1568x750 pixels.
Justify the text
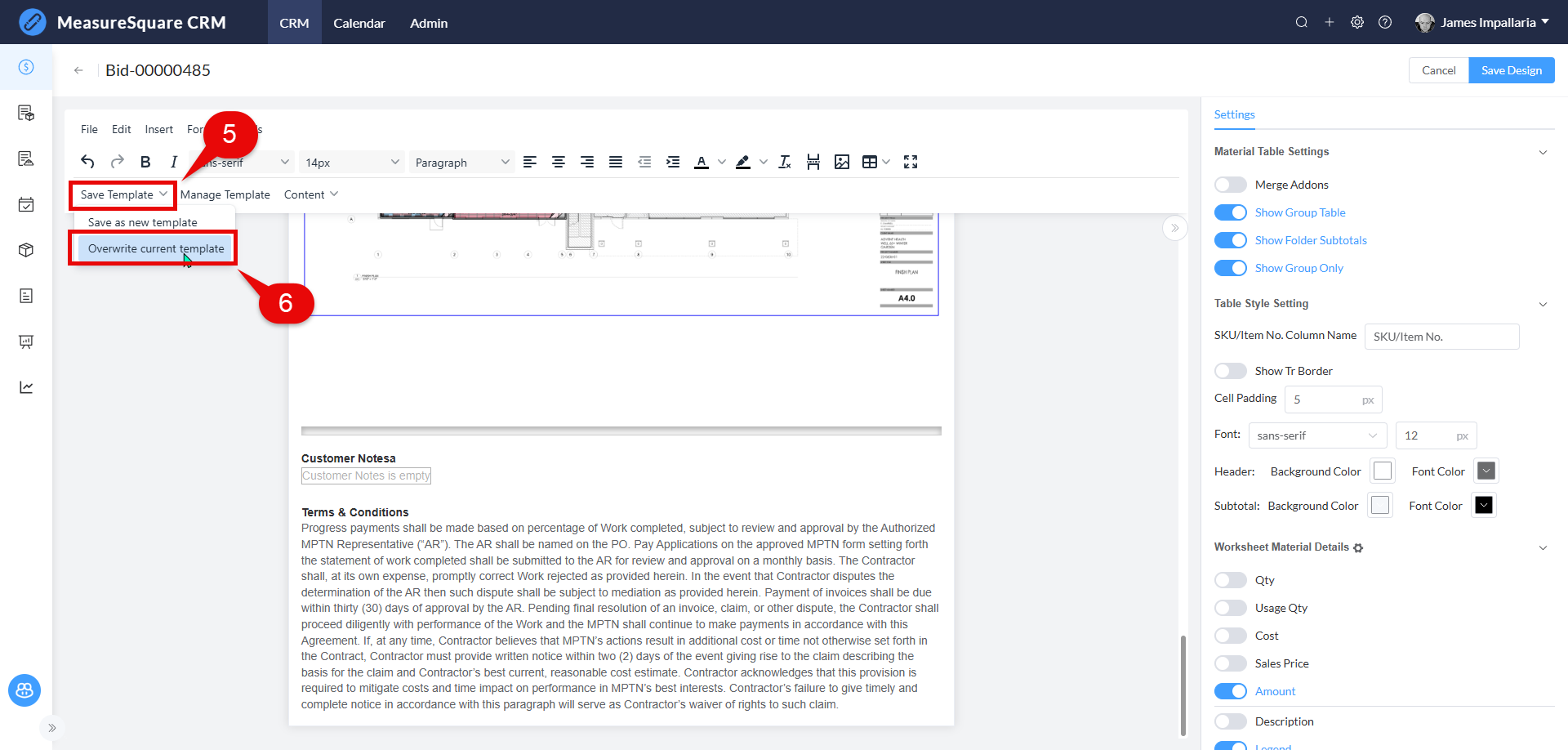tap(616, 162)
